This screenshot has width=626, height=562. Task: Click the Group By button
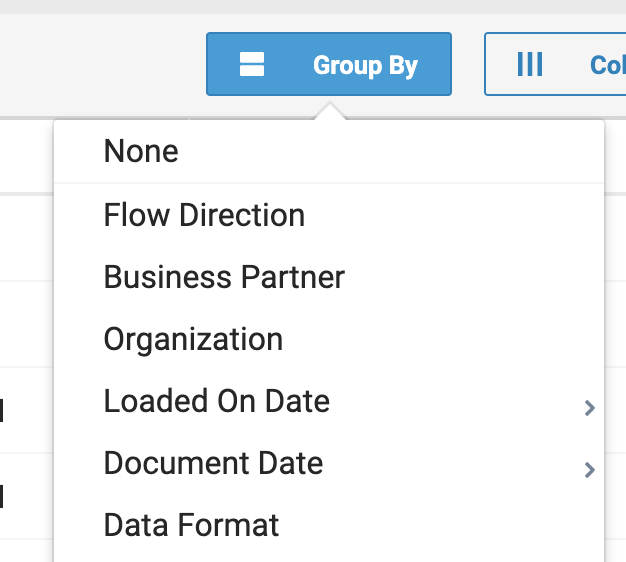point(329,64)
